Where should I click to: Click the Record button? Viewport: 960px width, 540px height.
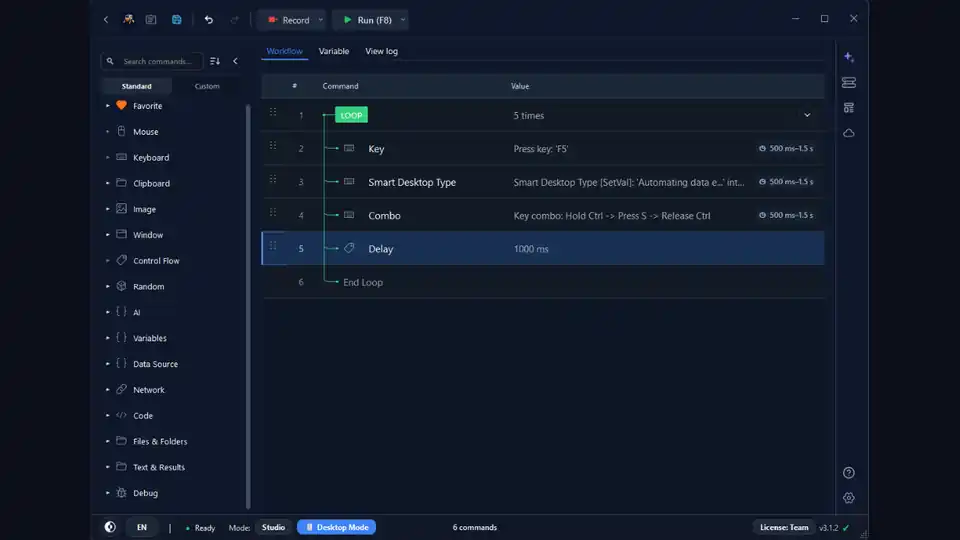pos(289,20)
